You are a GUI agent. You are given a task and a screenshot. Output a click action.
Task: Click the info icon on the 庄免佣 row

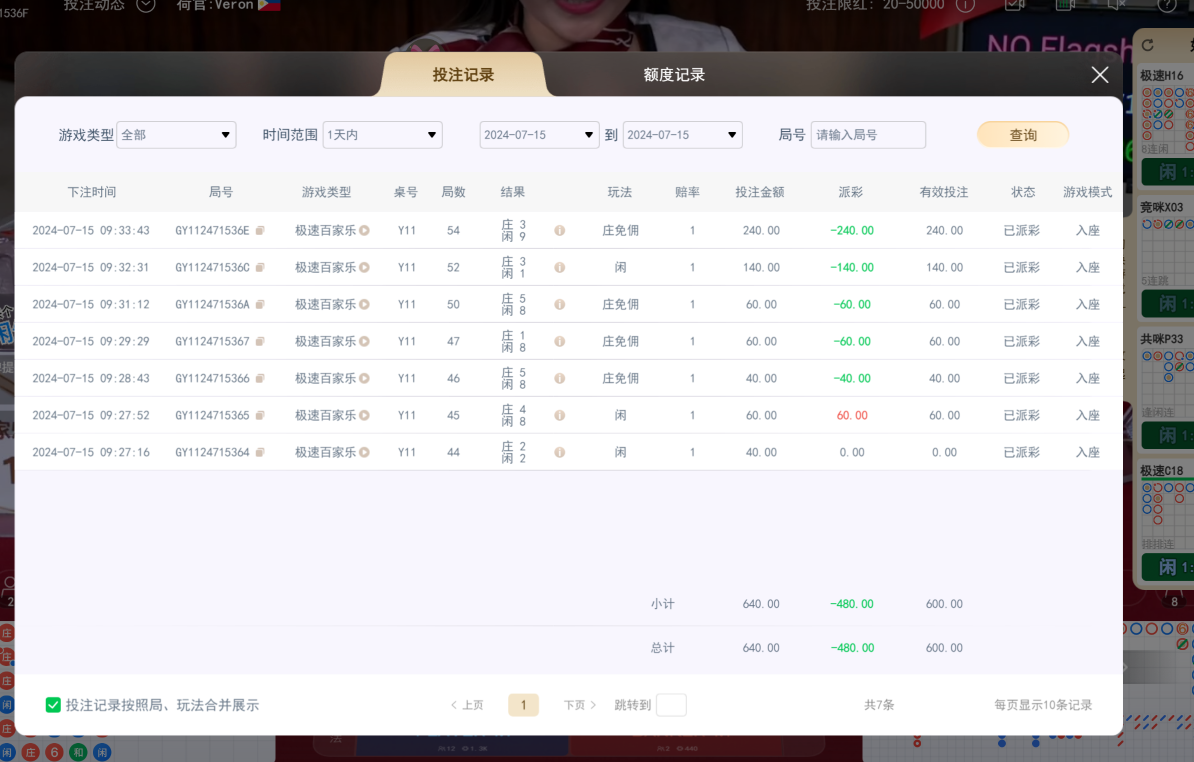click(x=559, y=230)
